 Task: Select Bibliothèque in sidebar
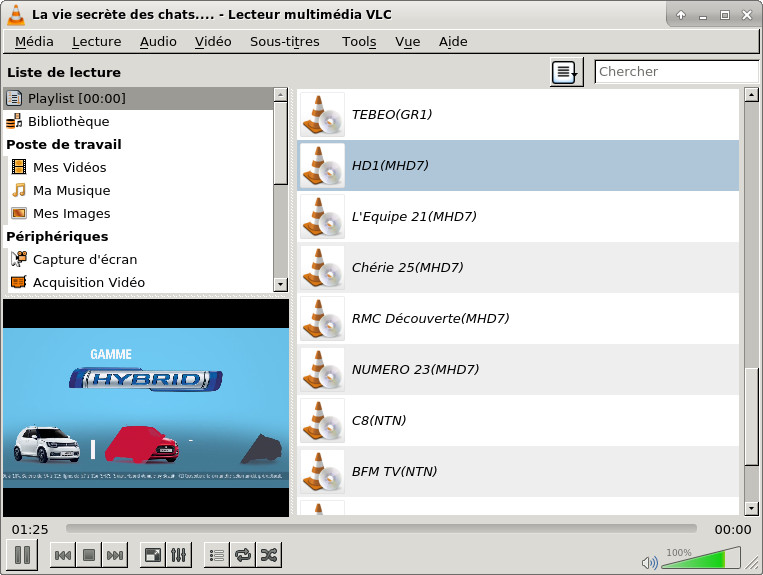click(138, 121)
